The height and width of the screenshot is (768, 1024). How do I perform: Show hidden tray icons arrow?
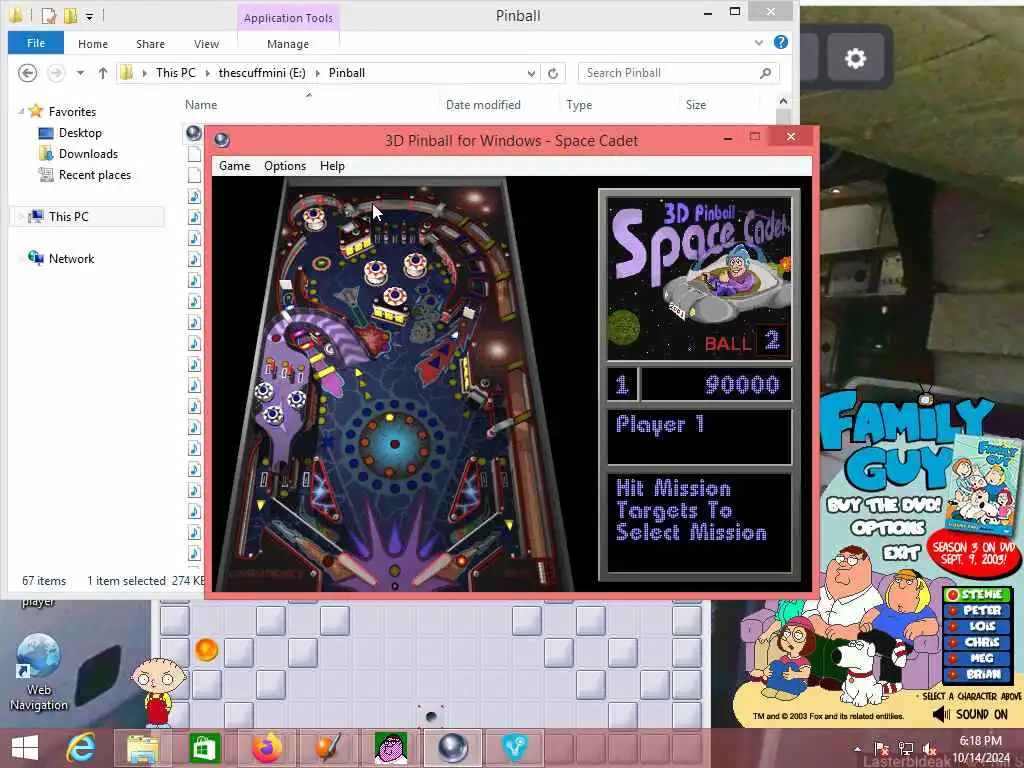[x=857, y=748]
